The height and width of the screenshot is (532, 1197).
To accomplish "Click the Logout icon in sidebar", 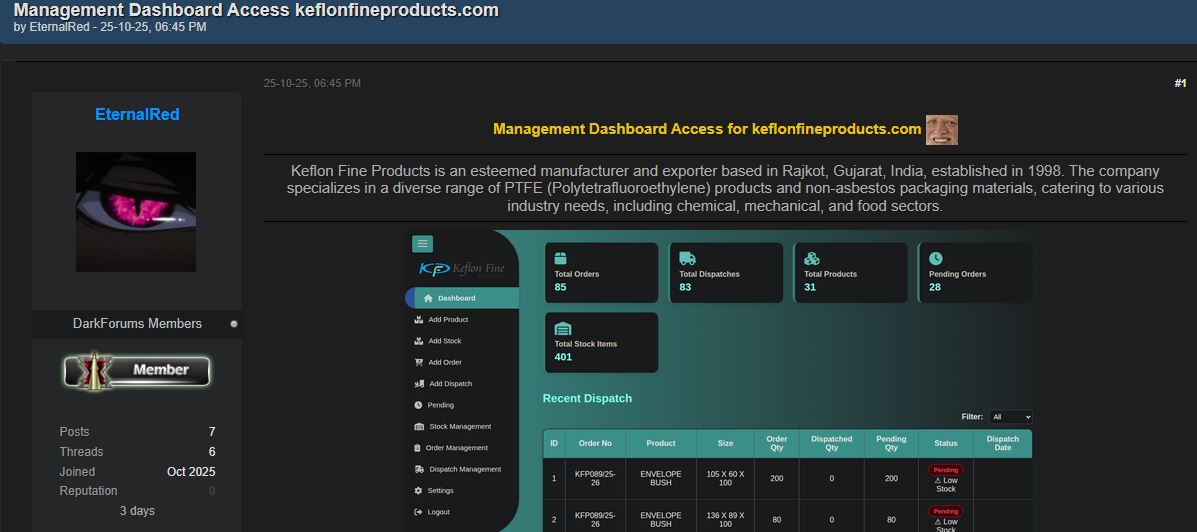I will click(419, 512).
